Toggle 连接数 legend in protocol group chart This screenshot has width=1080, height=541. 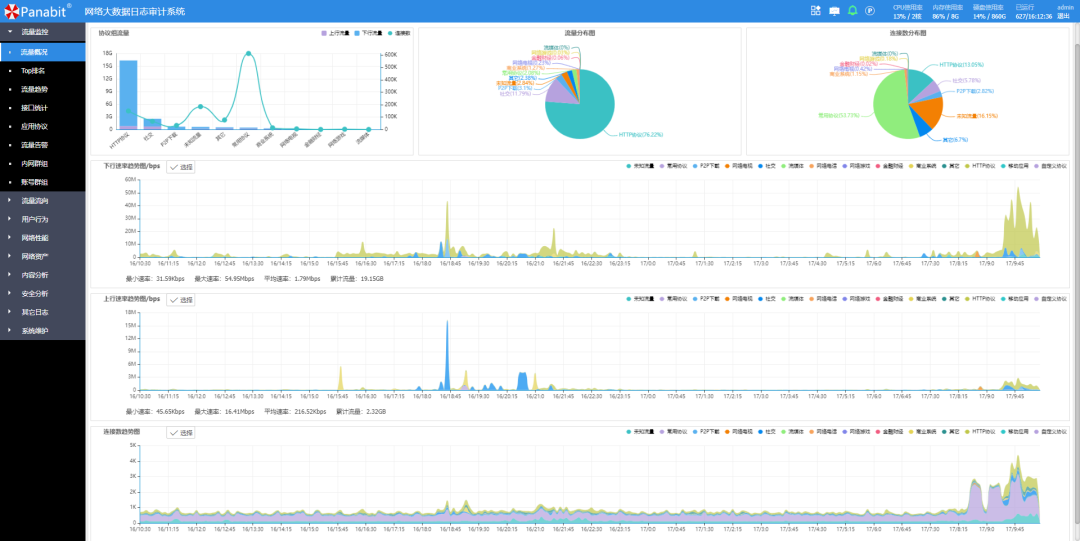point(400,33)
